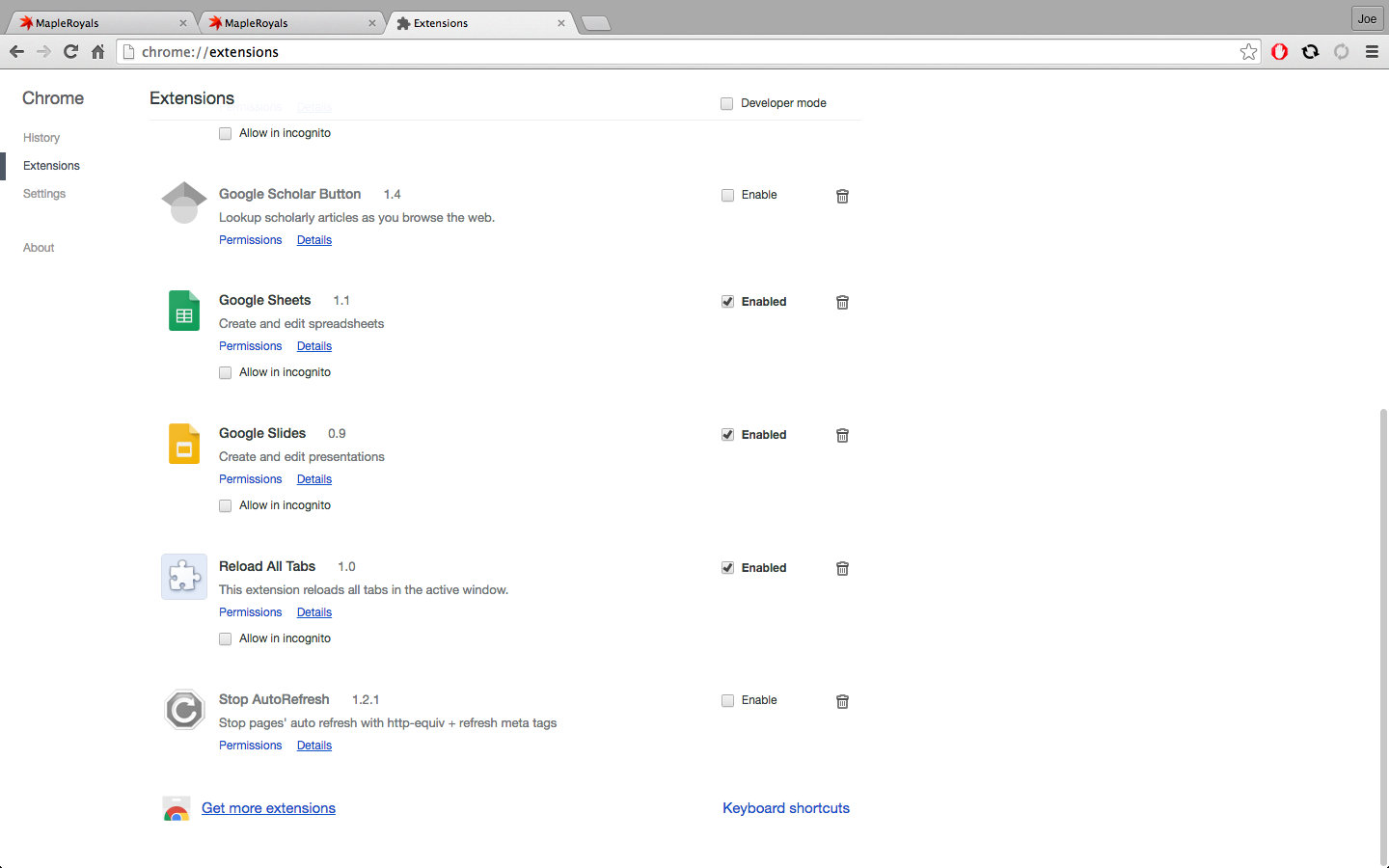
Task: Open the Joe profile button
Action: 1367,18
